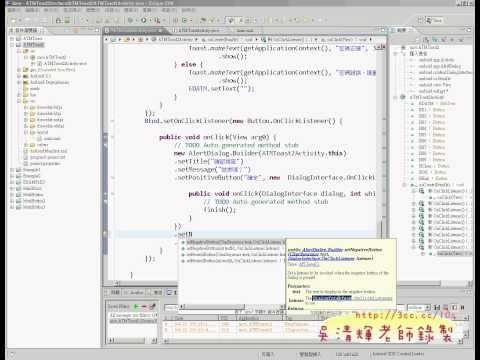Select first setNegativeButton content assist proposal
Screen dimensions: 480x360
pyautogui.click(x=233, y=242)
